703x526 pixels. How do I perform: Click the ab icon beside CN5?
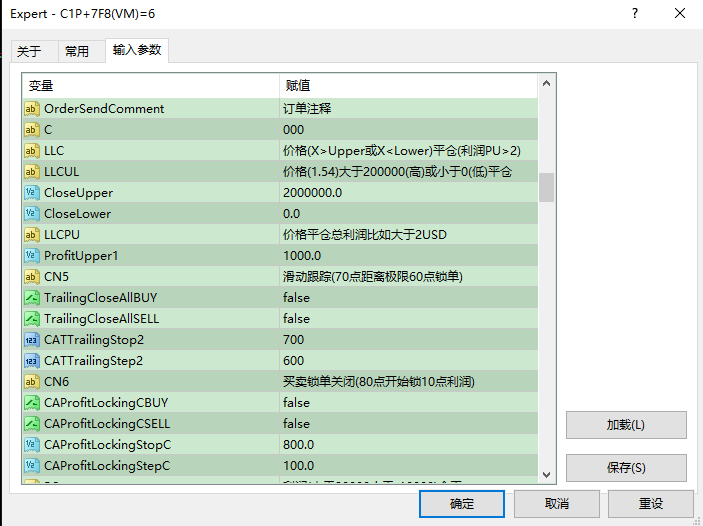click(x=31, y=277)
